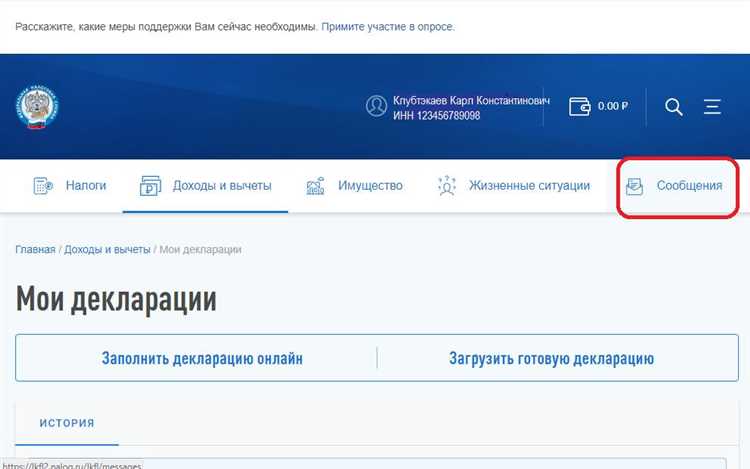Click the Налоги calculator icon
750x469 pixels.
point(43,185)
